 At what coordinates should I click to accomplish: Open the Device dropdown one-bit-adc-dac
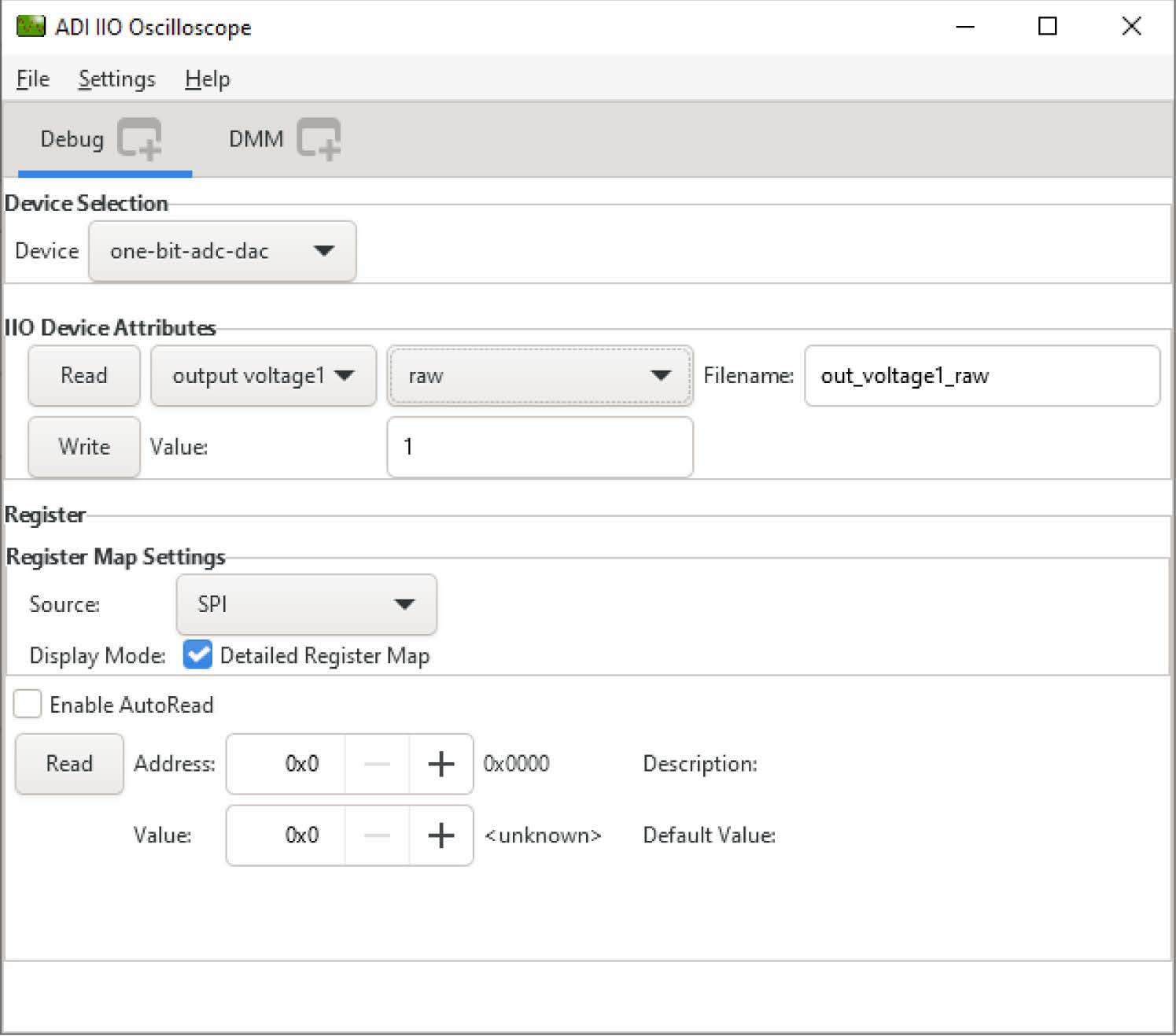[x=222, y=251]
